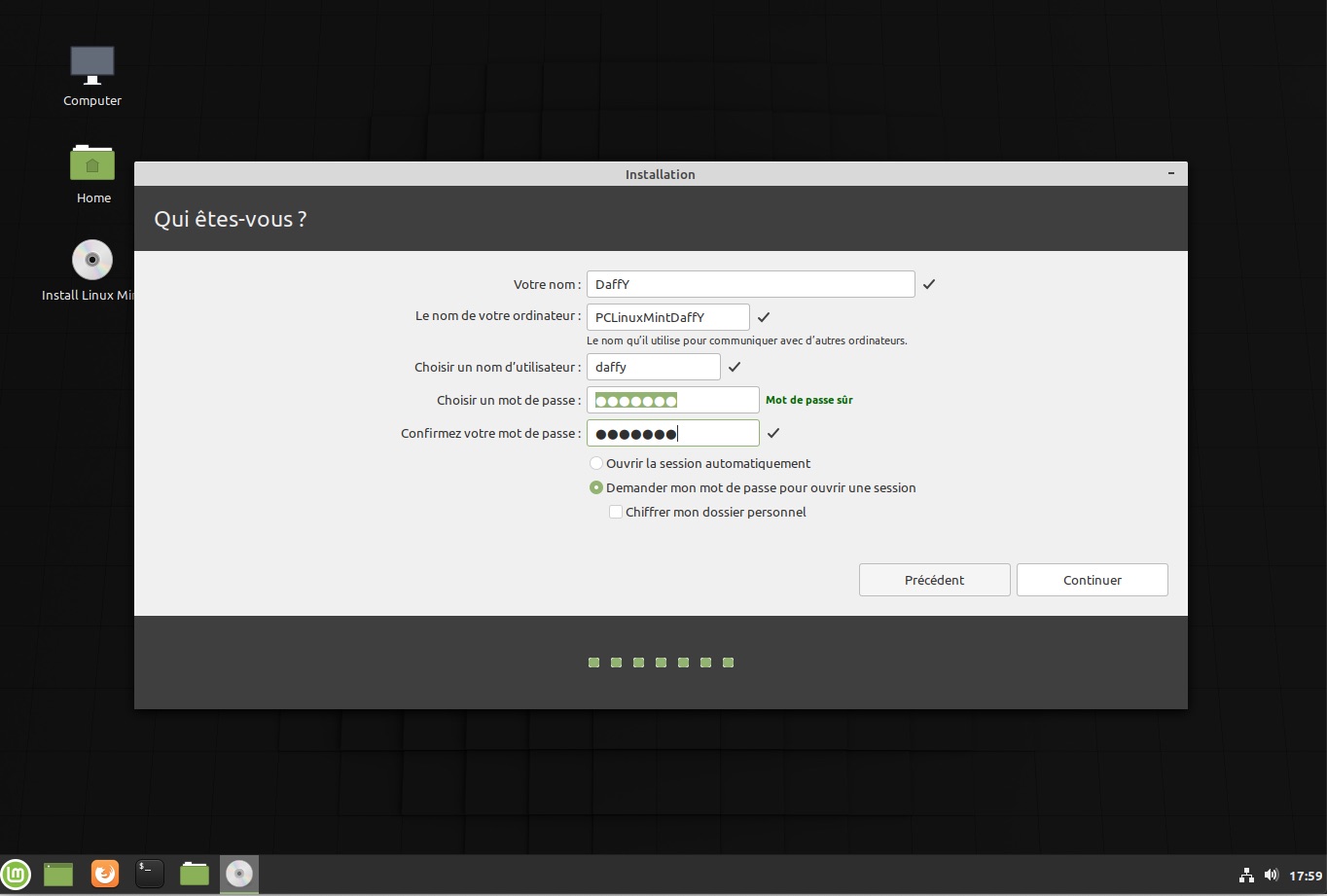1327x896 pixels.
Task: Launch Firefox from the taskbar
Action: (x=104, y=874)
